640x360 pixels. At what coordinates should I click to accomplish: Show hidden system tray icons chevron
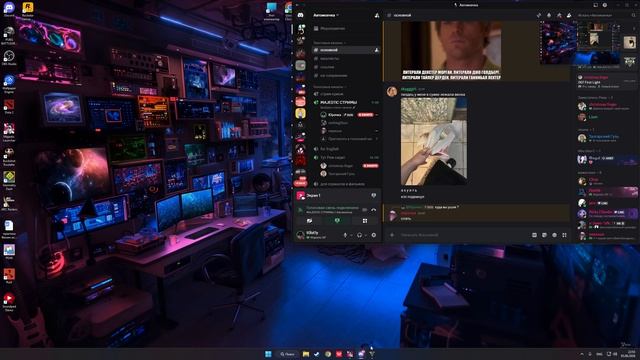tap(582, 354)
